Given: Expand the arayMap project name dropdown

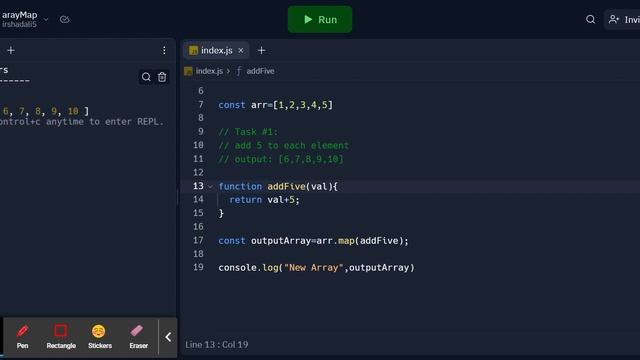Looking at the screenshot, I should pos(46,19).
